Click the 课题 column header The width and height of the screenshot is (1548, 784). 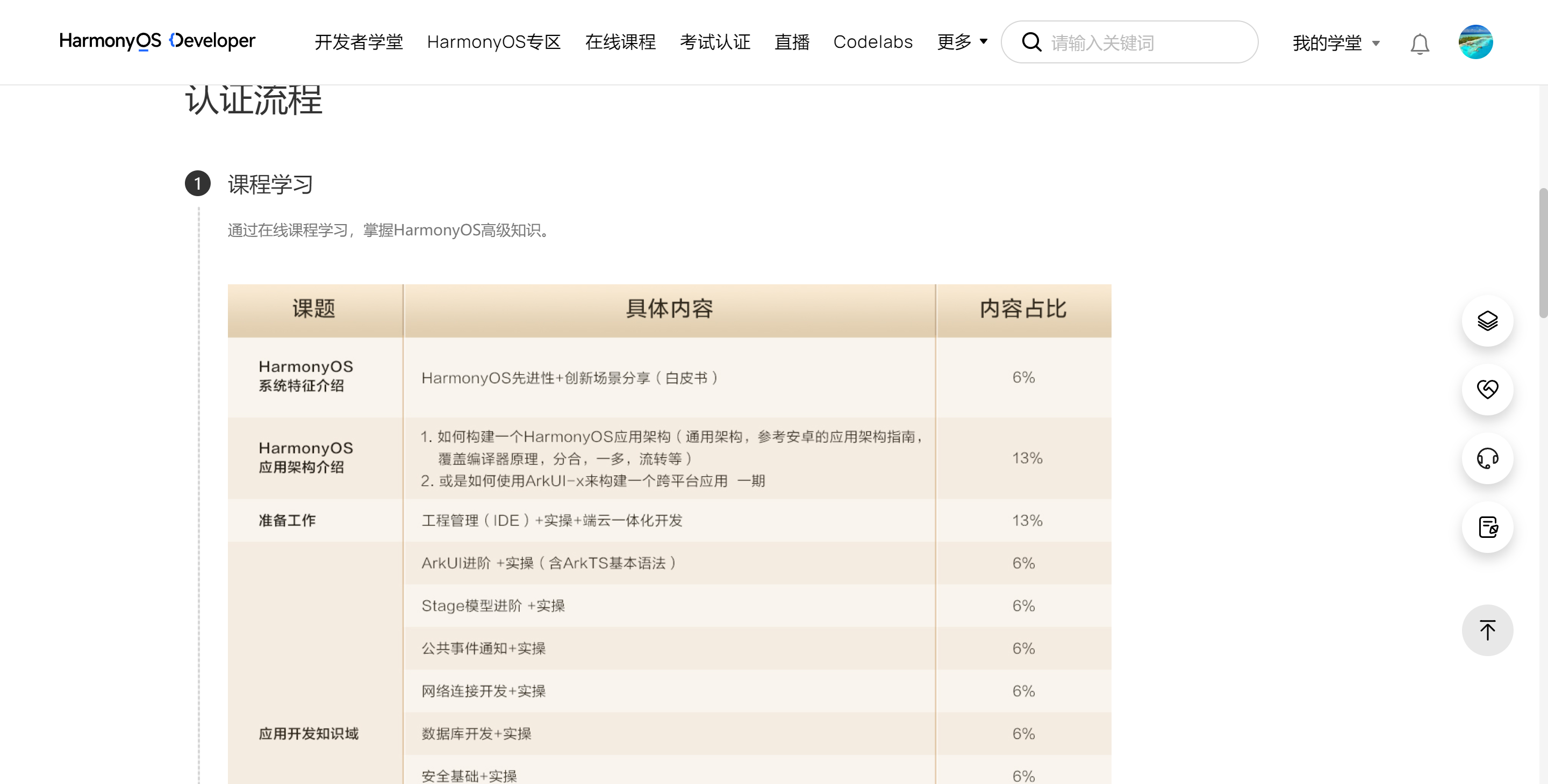(314, 310)
